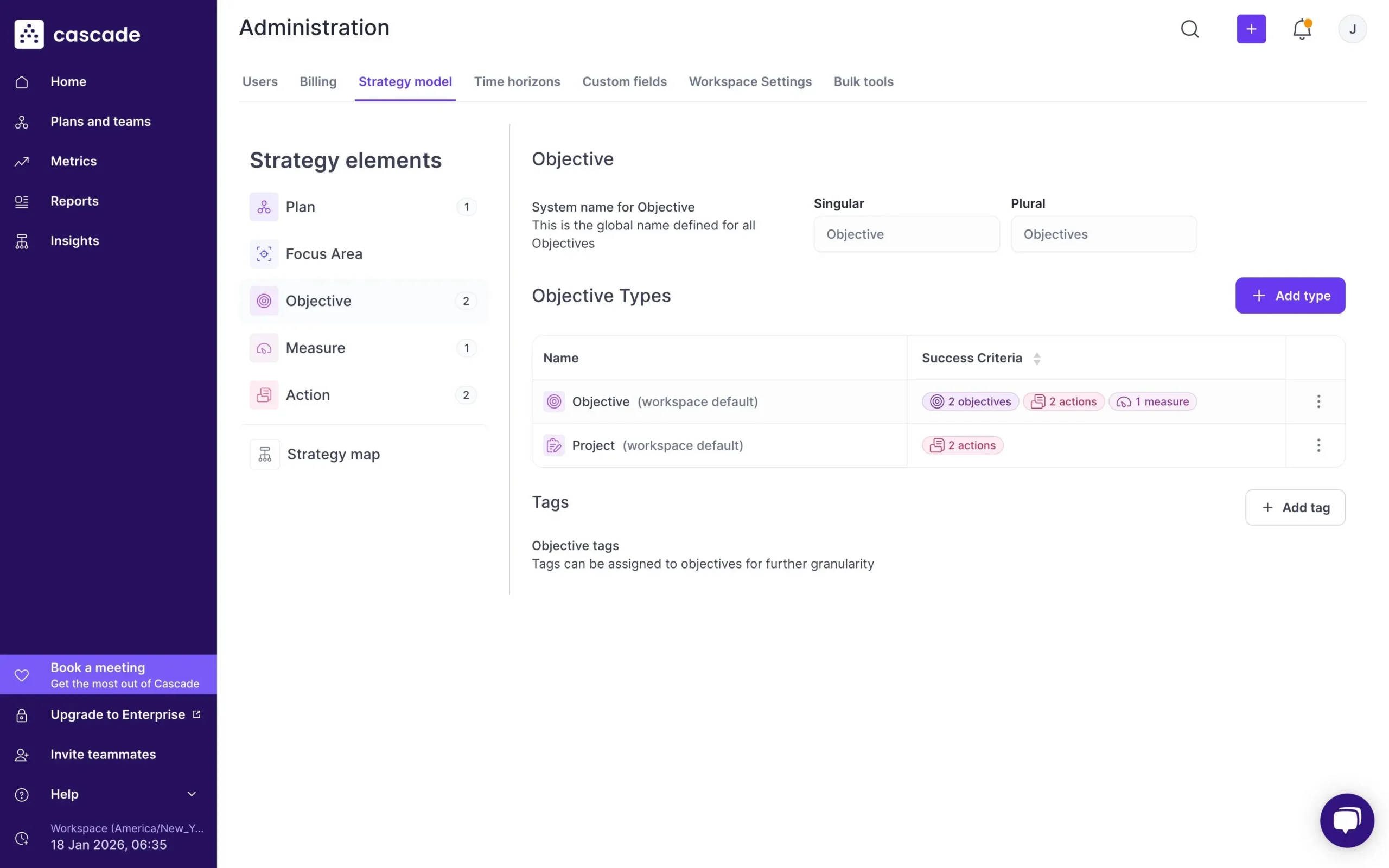1389x868 pixels.
Task: Click the Singular name input field
Action: (x=906, y=234)
